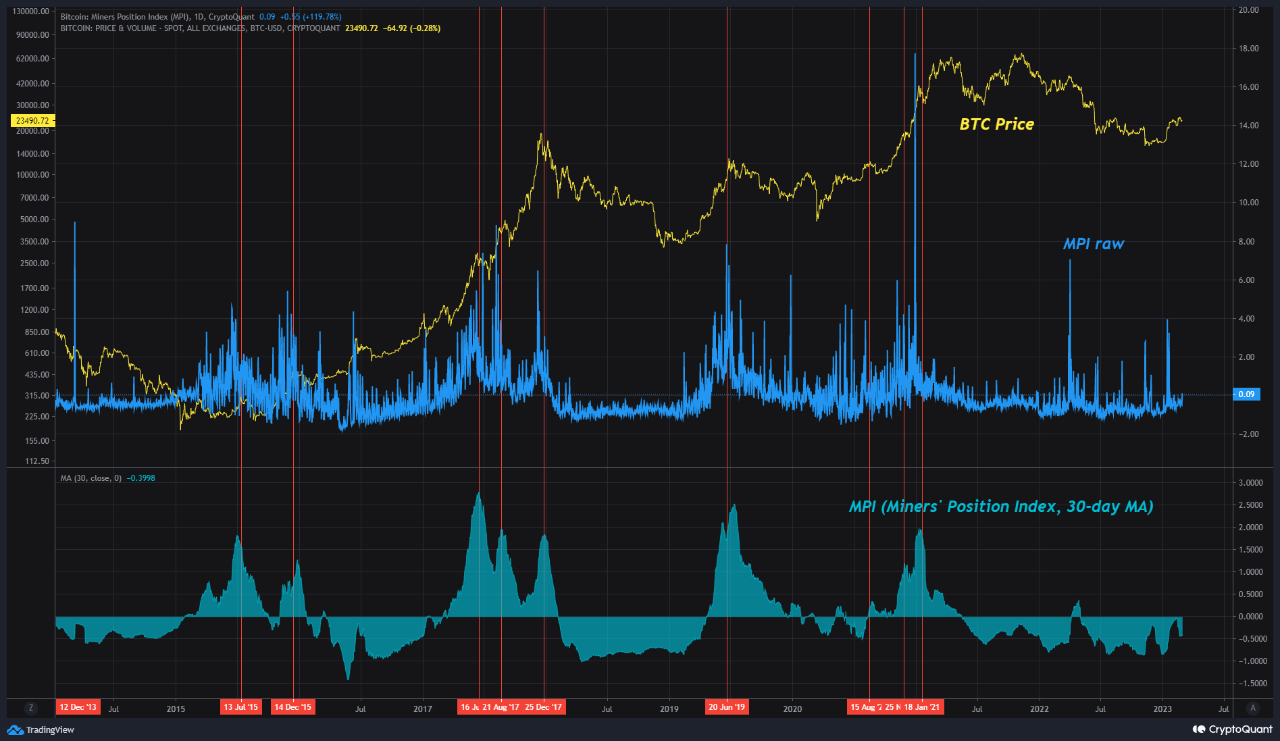Click the '20 Jun 19' red marker
Viewport: 1280px width, 741px height.
[725, 709]
